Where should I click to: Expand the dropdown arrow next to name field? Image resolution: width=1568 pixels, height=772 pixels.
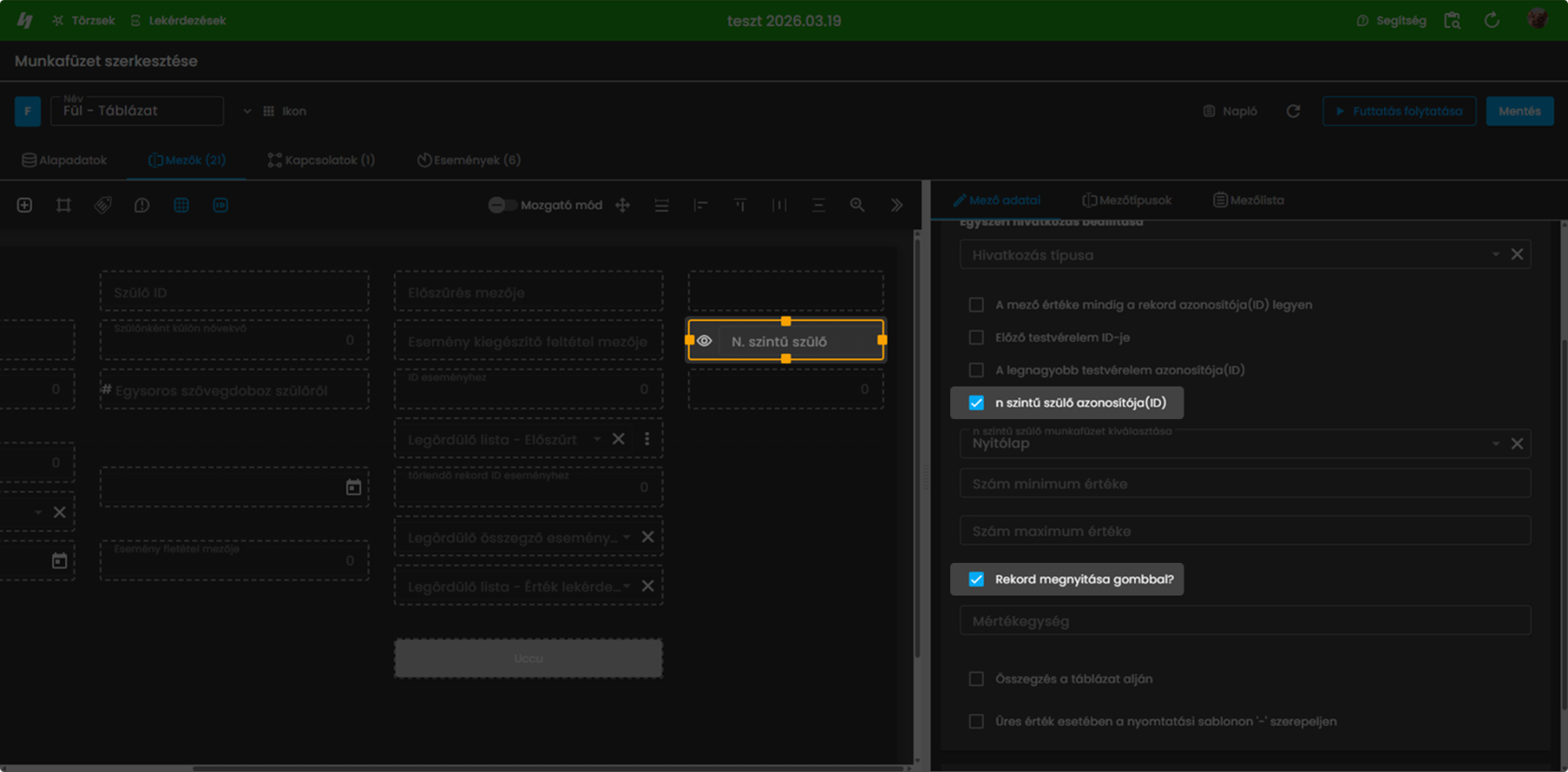point(246,111)
